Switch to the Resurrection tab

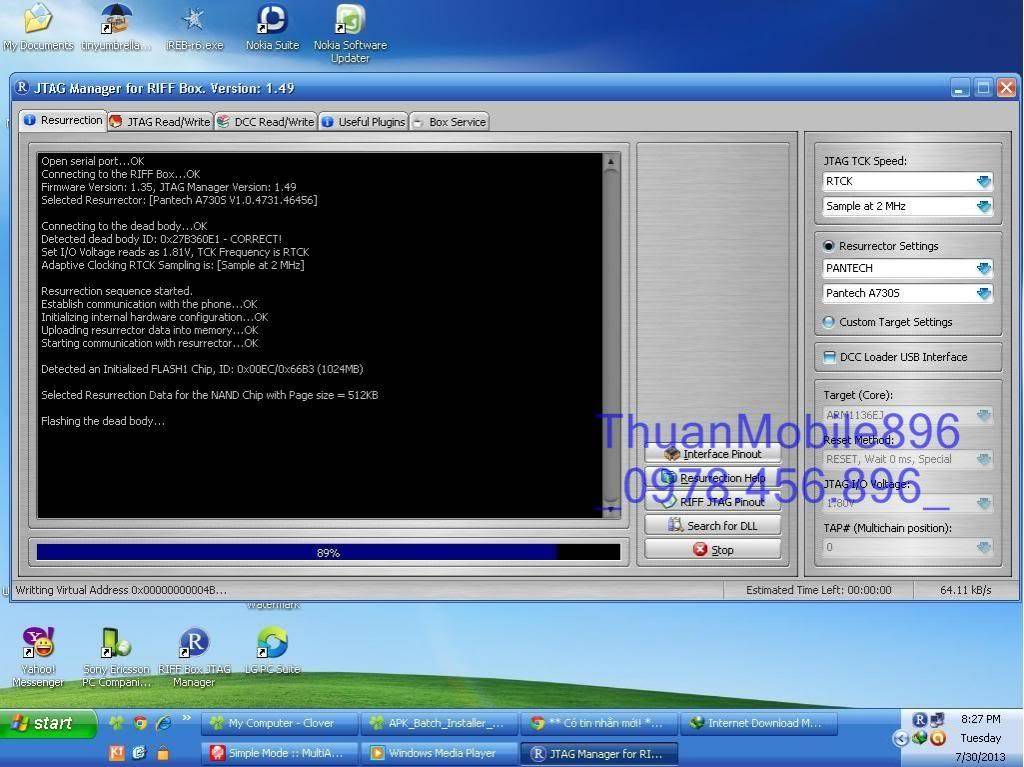tap(63, 120)
